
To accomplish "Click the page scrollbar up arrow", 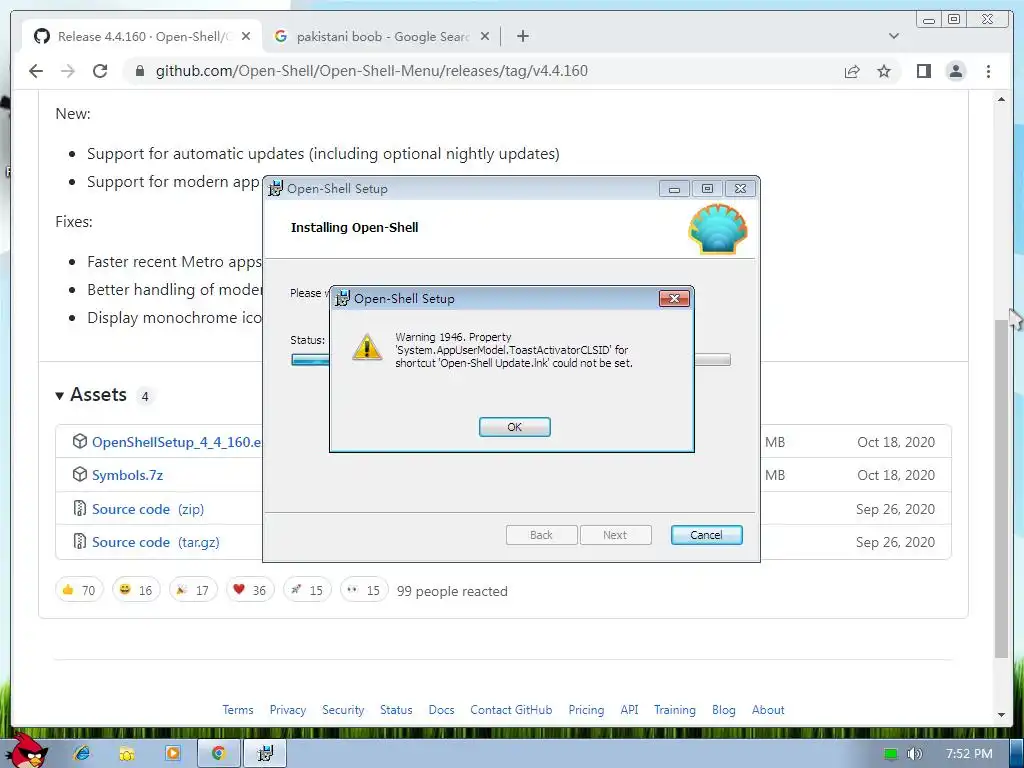I will [1001, 99].
